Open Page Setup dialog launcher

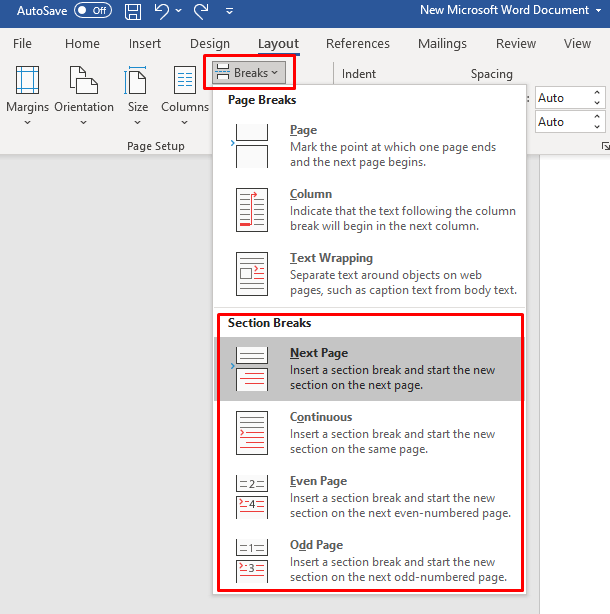(604, 146)
